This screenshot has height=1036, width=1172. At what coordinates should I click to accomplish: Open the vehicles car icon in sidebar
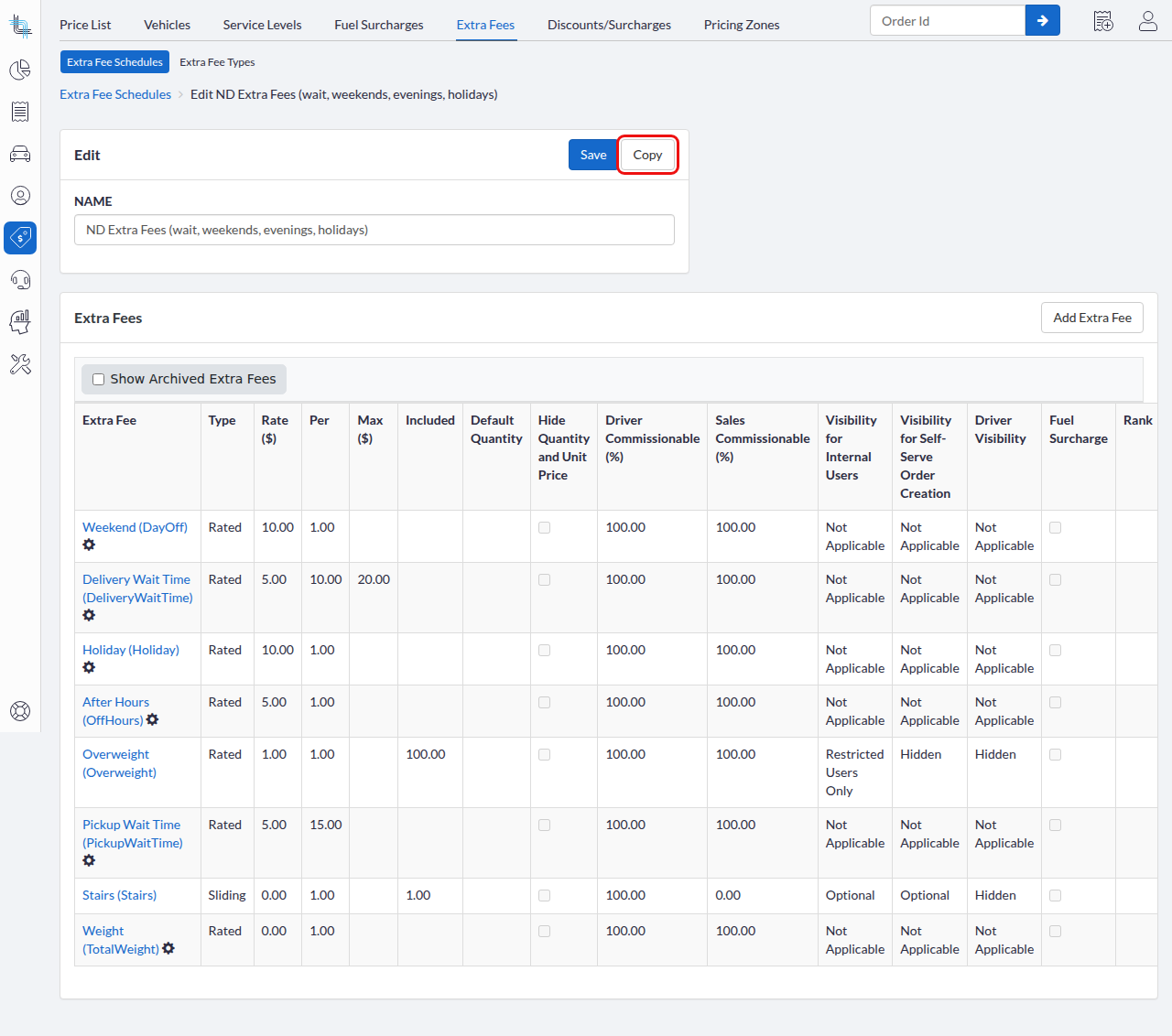click(x=20, y=154)
